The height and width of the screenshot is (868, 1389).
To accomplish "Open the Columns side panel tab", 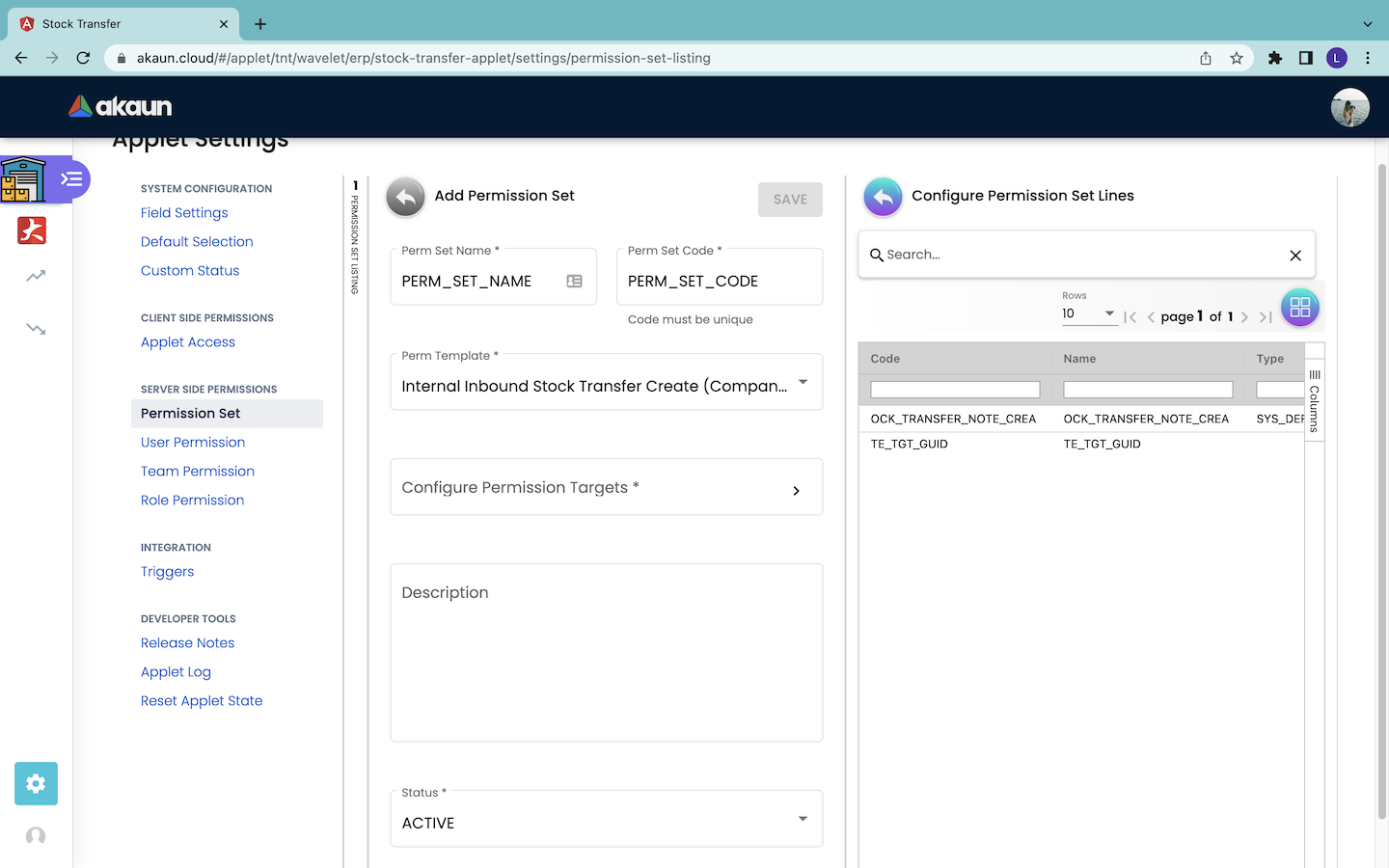I will (x=1314, y=401).
